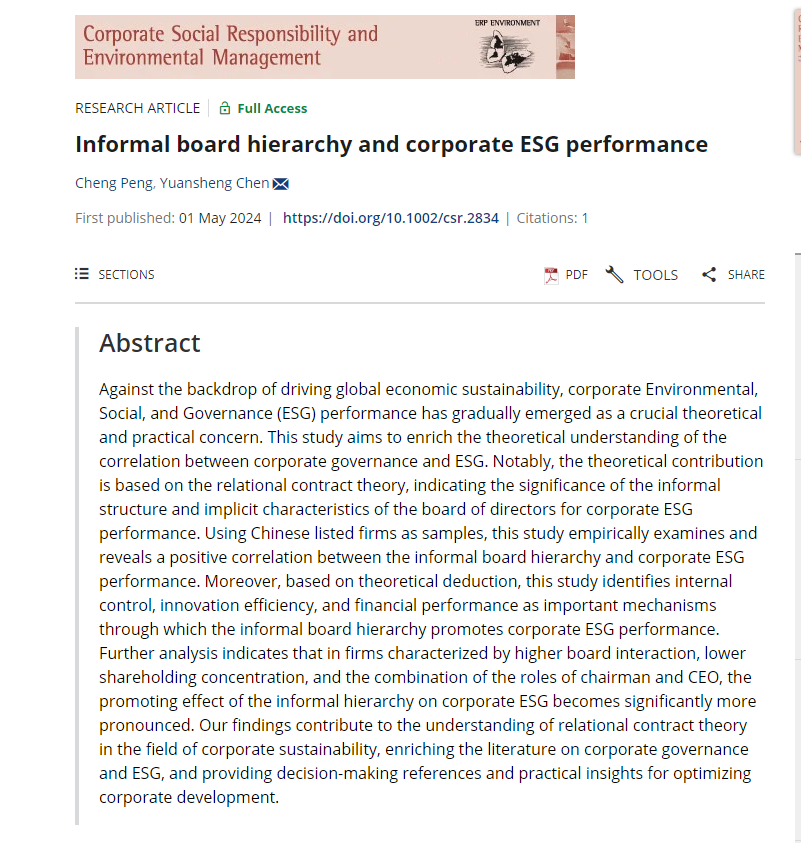Click the article title heading
801x843 pixels.
[391, 145]
